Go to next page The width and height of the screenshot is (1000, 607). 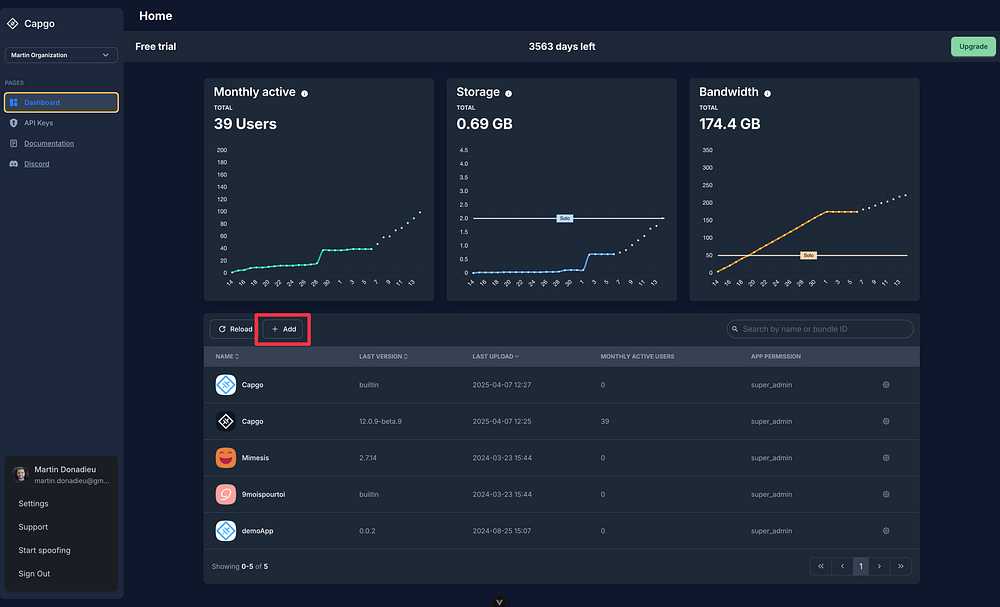point(879,566)
